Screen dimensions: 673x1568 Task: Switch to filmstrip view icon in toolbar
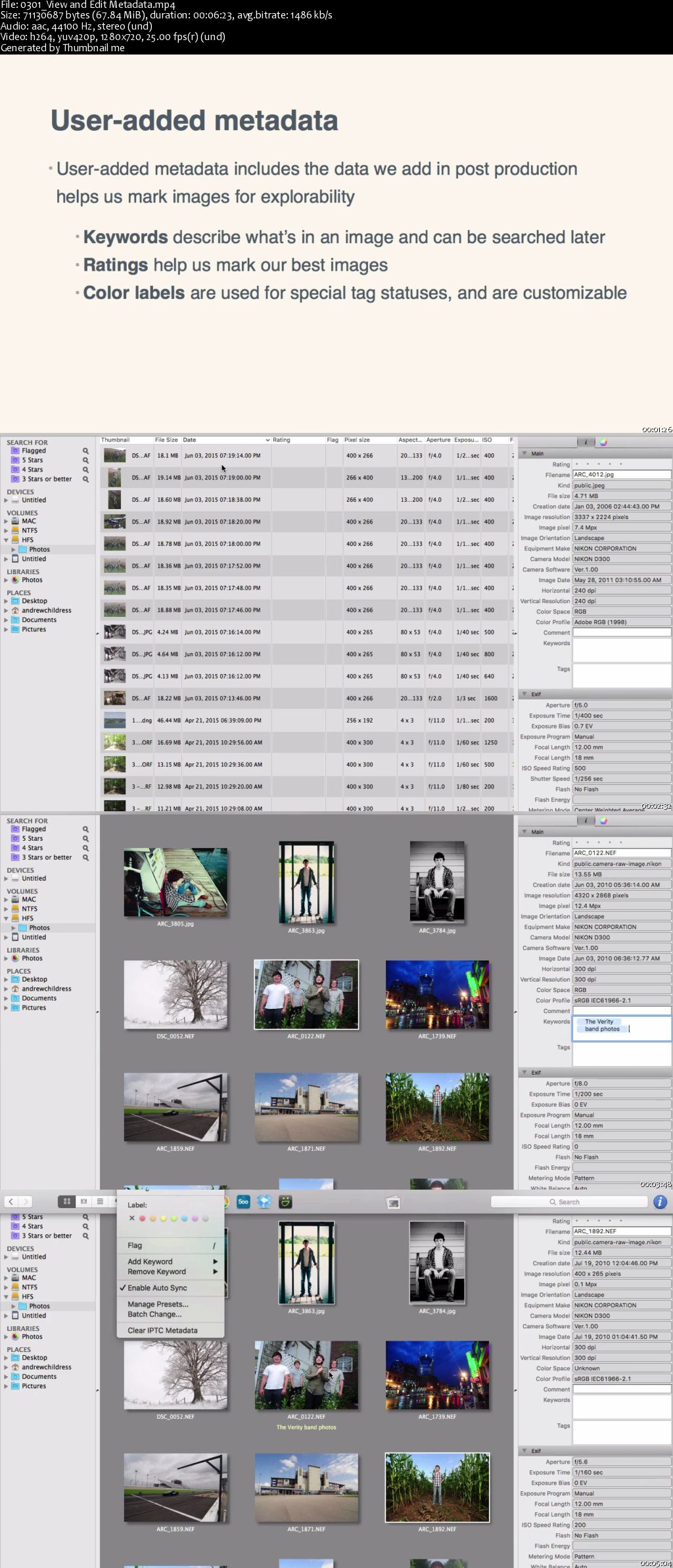click(x=83, y=1201)
